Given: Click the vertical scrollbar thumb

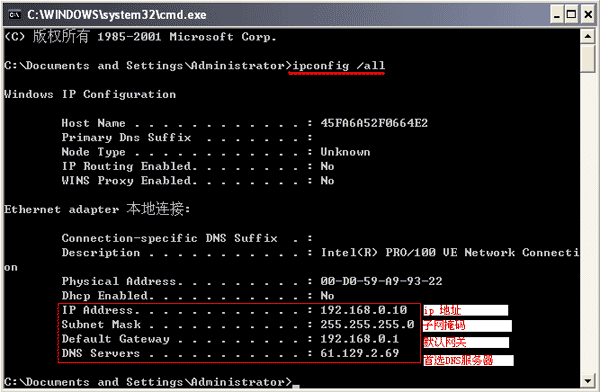Looking at the screenshot, I should (x=587, y=58).
